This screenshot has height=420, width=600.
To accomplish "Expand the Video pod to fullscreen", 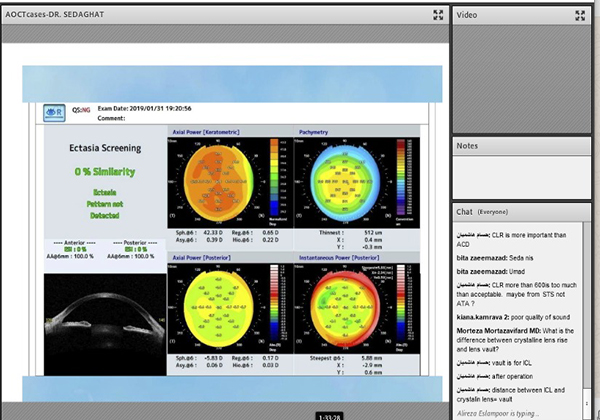I will pos(580,15).
